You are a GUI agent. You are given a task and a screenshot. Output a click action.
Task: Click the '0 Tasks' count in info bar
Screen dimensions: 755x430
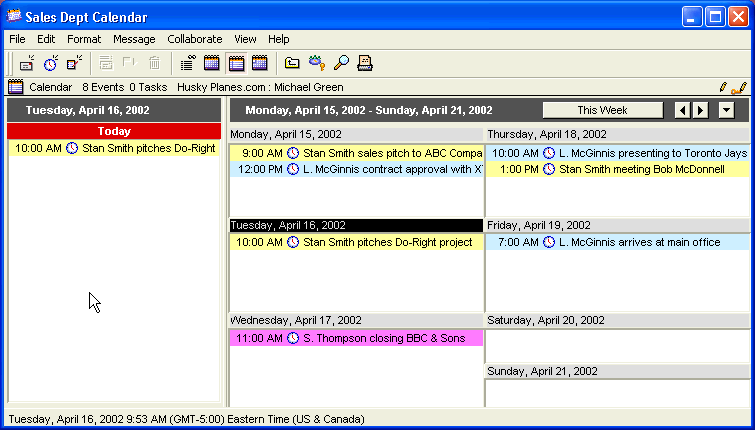click(x=148, y=88)
